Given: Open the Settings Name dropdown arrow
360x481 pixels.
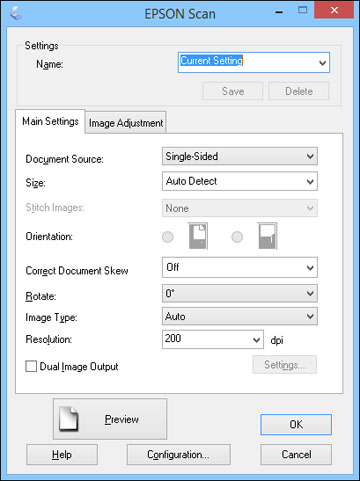Looking at the screenshot, I should 322,63.
